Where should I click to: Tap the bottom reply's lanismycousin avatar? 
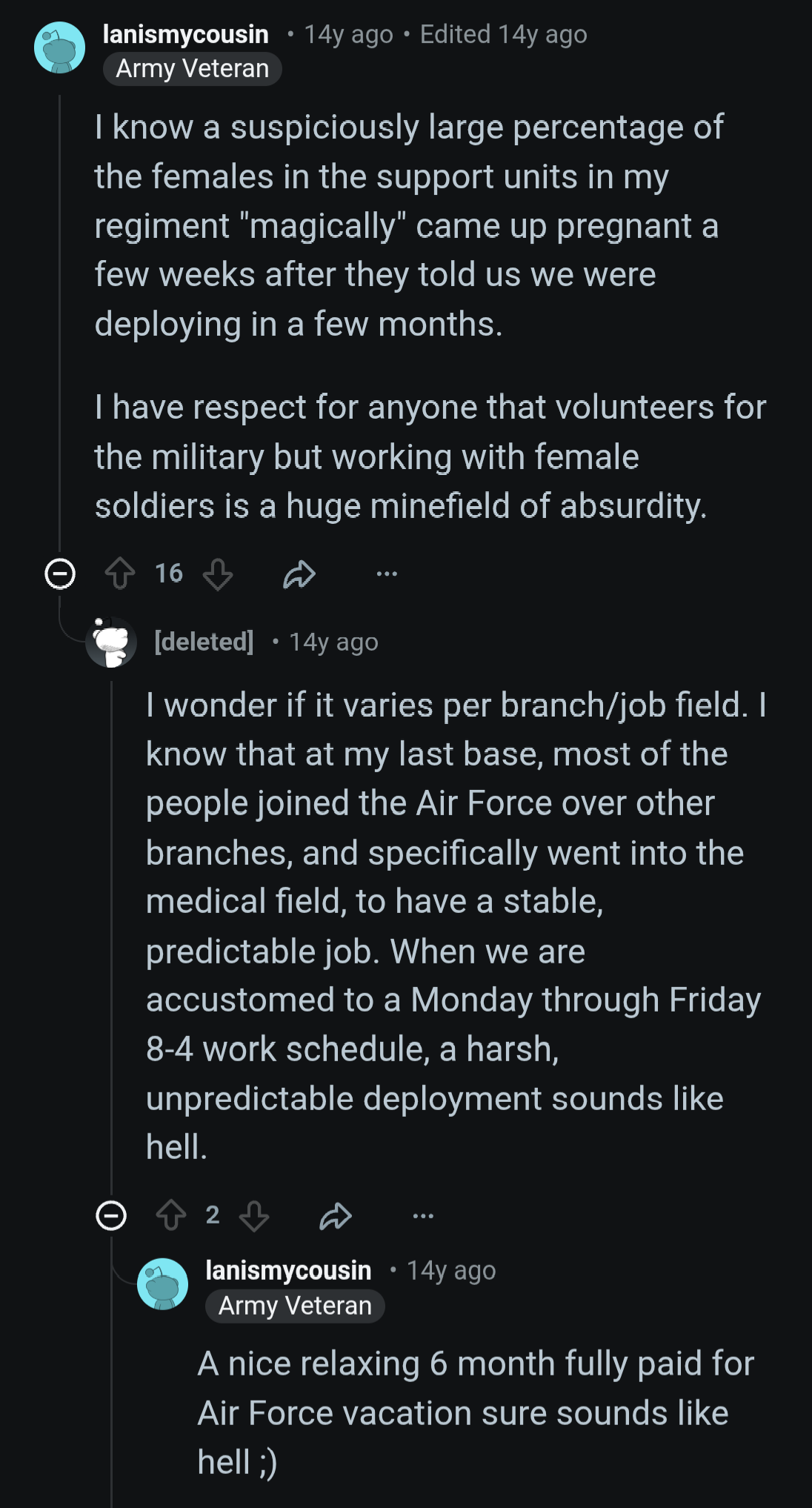[x=162, y=1283]
